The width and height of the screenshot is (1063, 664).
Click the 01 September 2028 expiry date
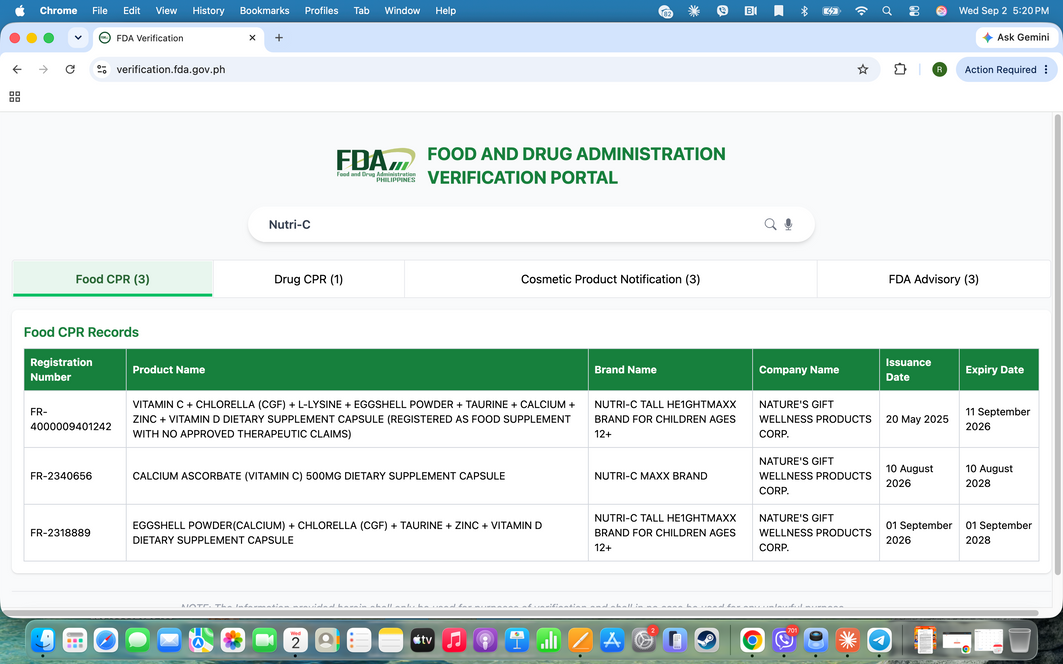998,533
